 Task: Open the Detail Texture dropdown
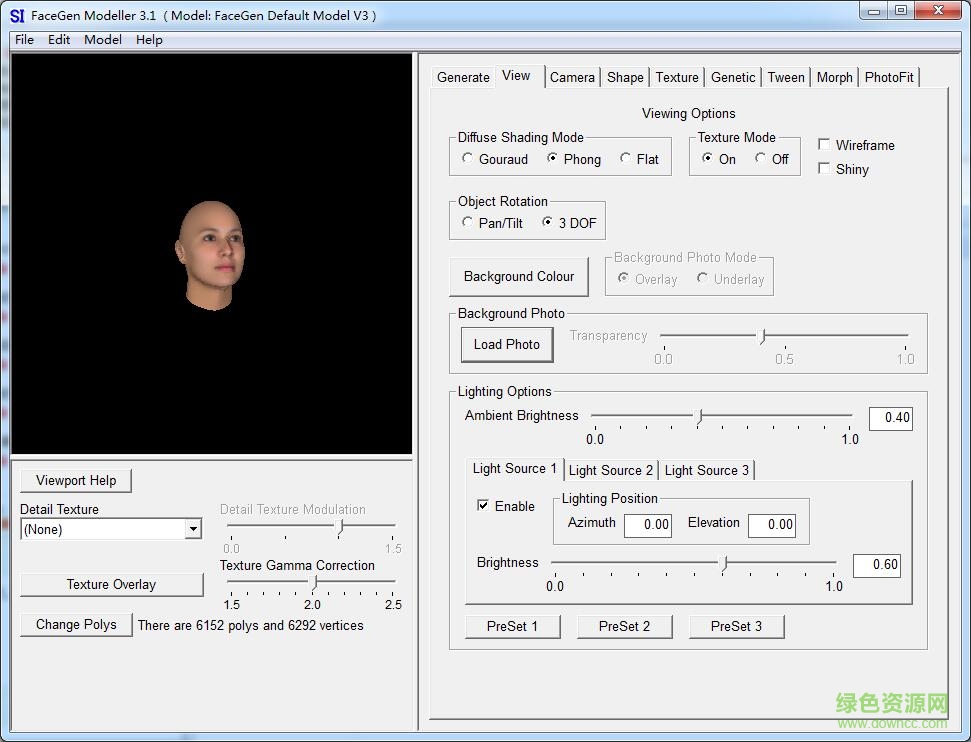coord(194,529)
